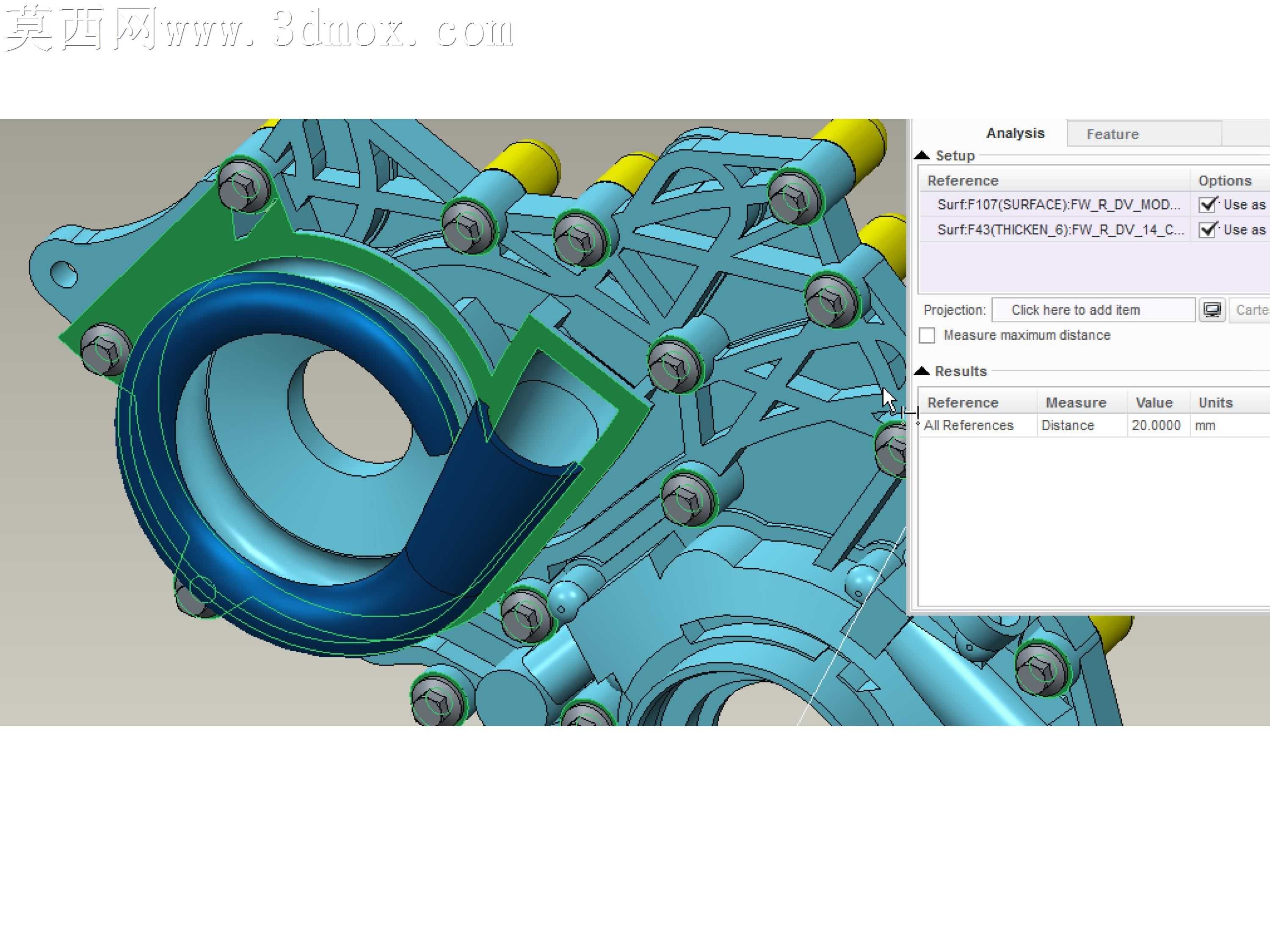Switch to the Analysis tab

[1015, 133]
